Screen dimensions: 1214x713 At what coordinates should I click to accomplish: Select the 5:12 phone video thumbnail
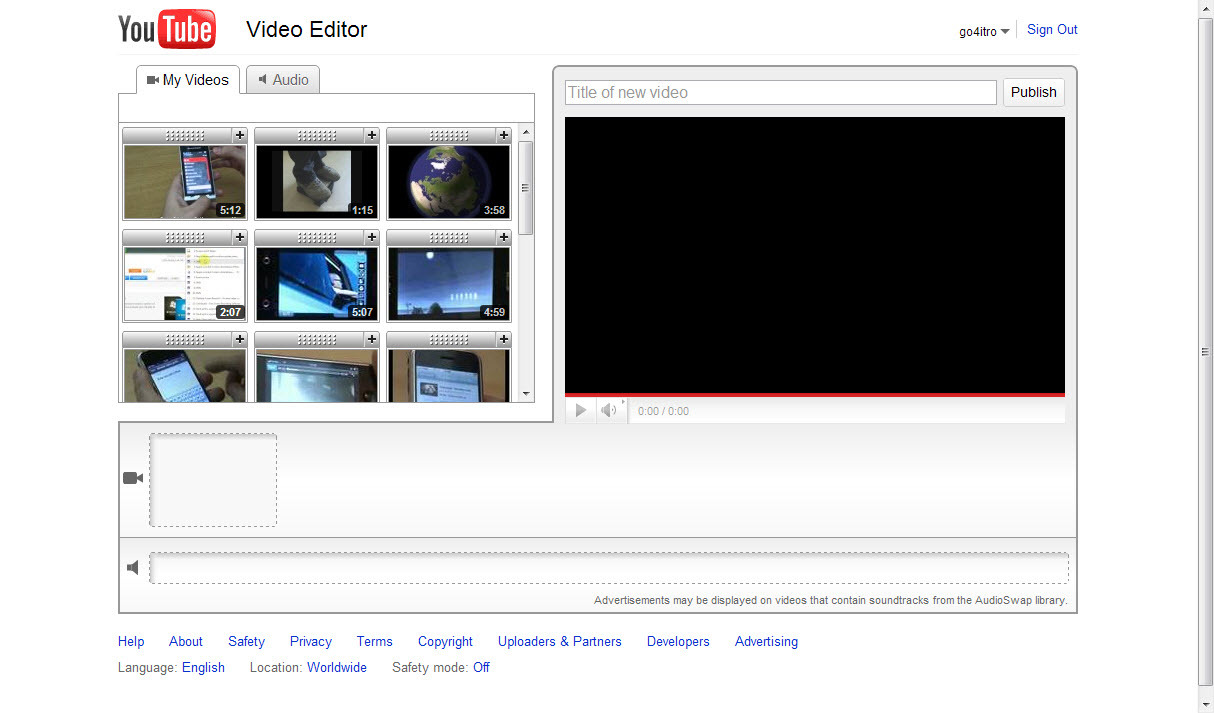pyautogui.click(x=184, y=182)
